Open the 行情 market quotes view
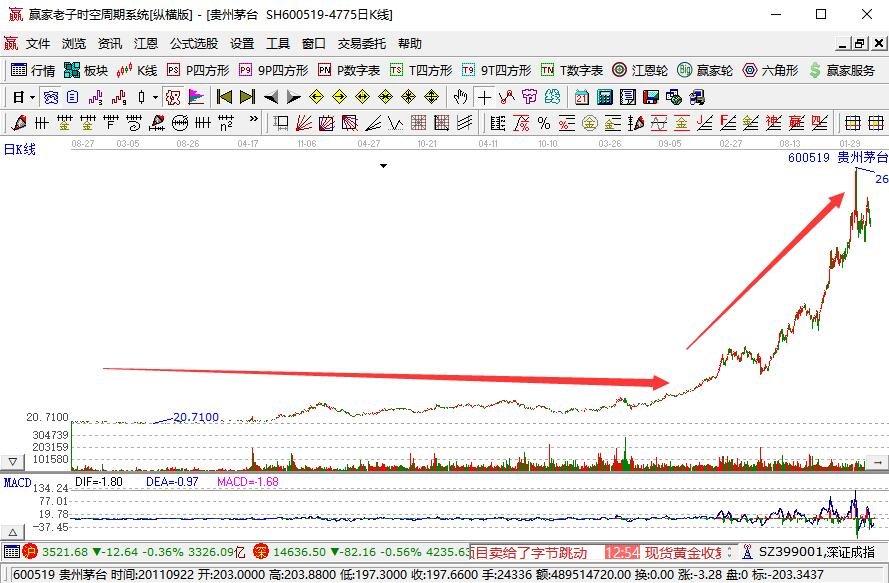889x583 pixels. (x=33, y=70)
